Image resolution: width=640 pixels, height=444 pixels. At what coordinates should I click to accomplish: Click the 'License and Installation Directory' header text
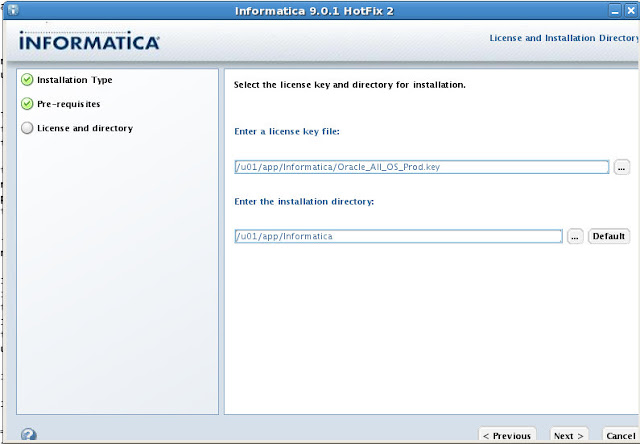[564, 38]
